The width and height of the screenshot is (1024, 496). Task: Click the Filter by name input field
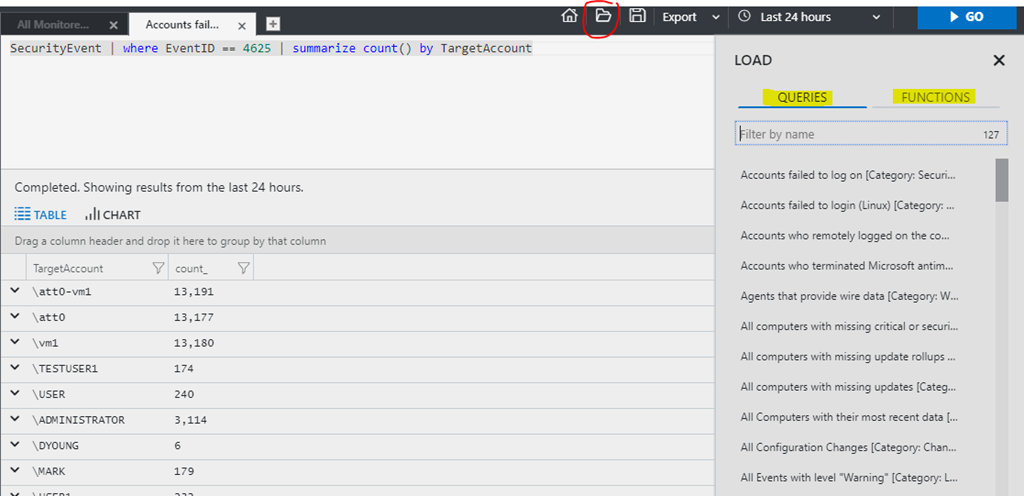click(855, 134)
